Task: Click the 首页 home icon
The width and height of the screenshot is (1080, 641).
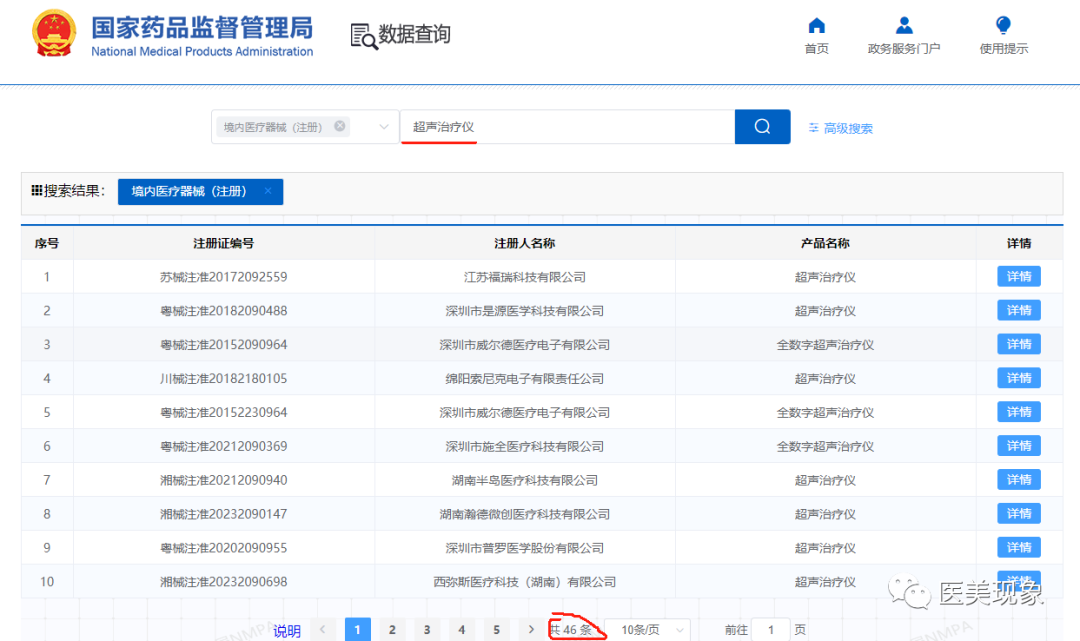Action: click(816, 24)
